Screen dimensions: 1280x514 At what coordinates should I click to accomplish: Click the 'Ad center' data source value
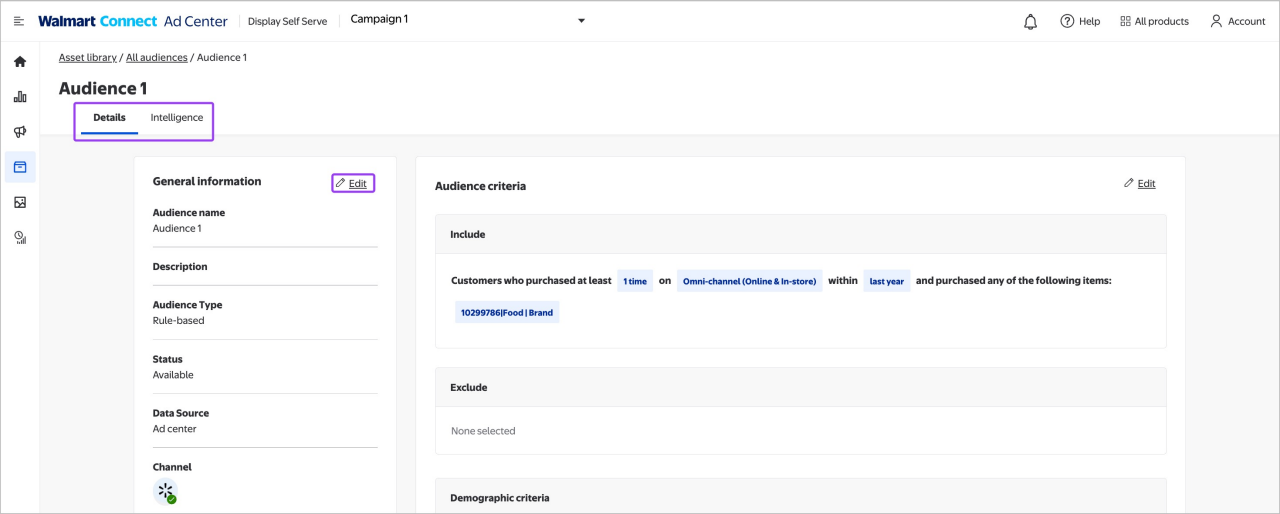[x=175, y=429]
